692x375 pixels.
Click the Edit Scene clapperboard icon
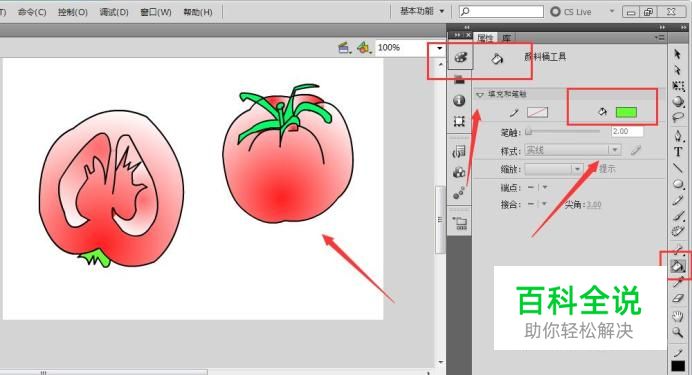click(344, 48)
